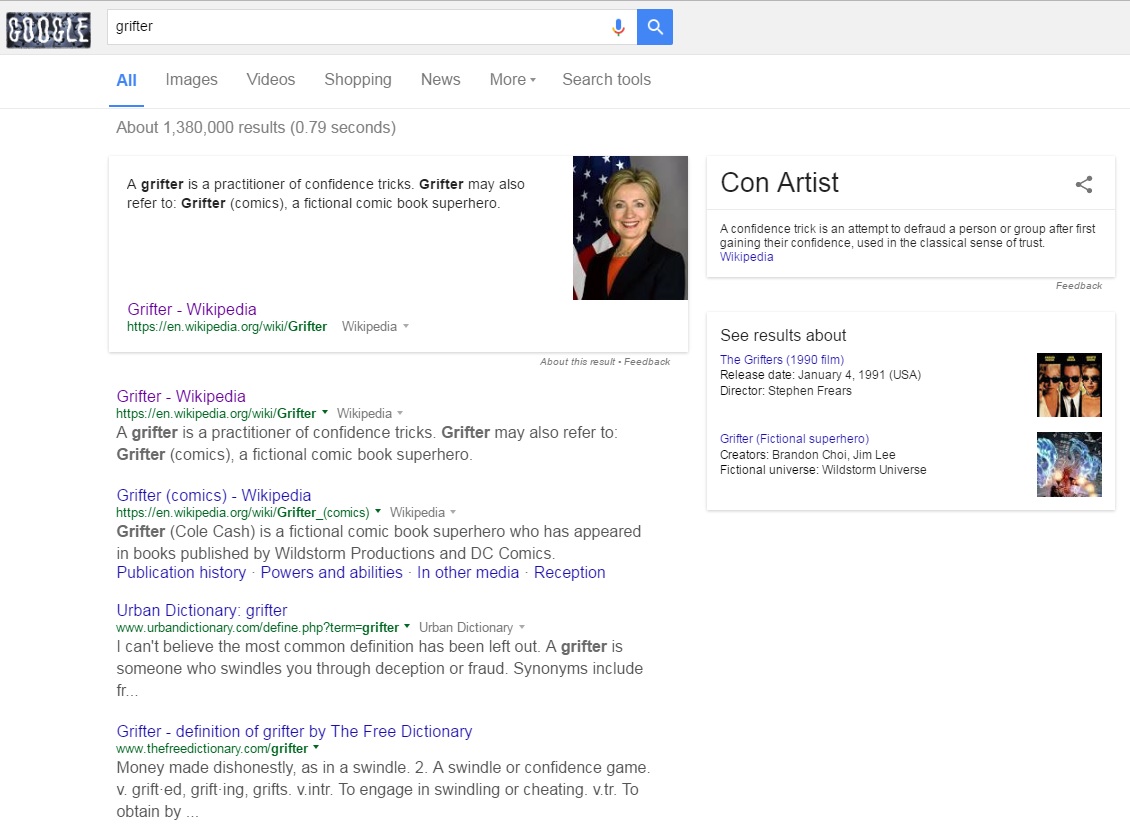Open first organic Grifter - Wikipedia result
The height and width of the screenshot is (828, 1130).
pos(181,396)
